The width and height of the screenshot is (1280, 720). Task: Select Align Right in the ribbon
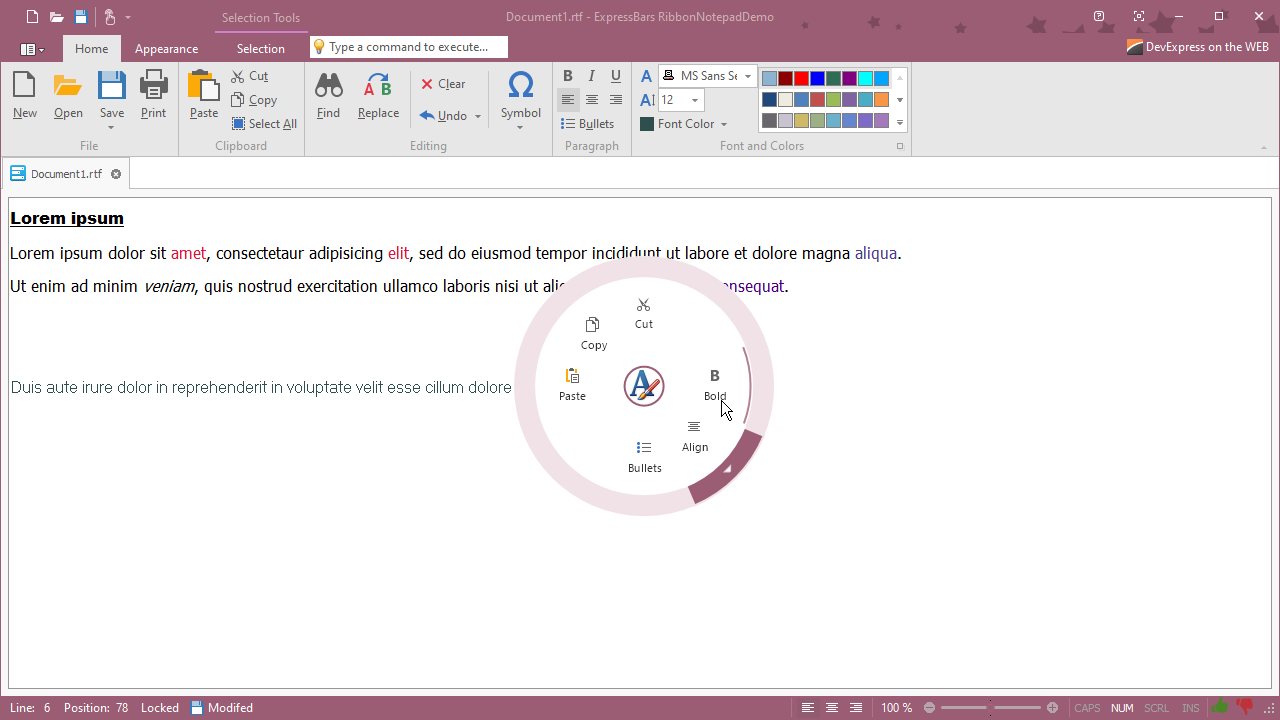616,100
